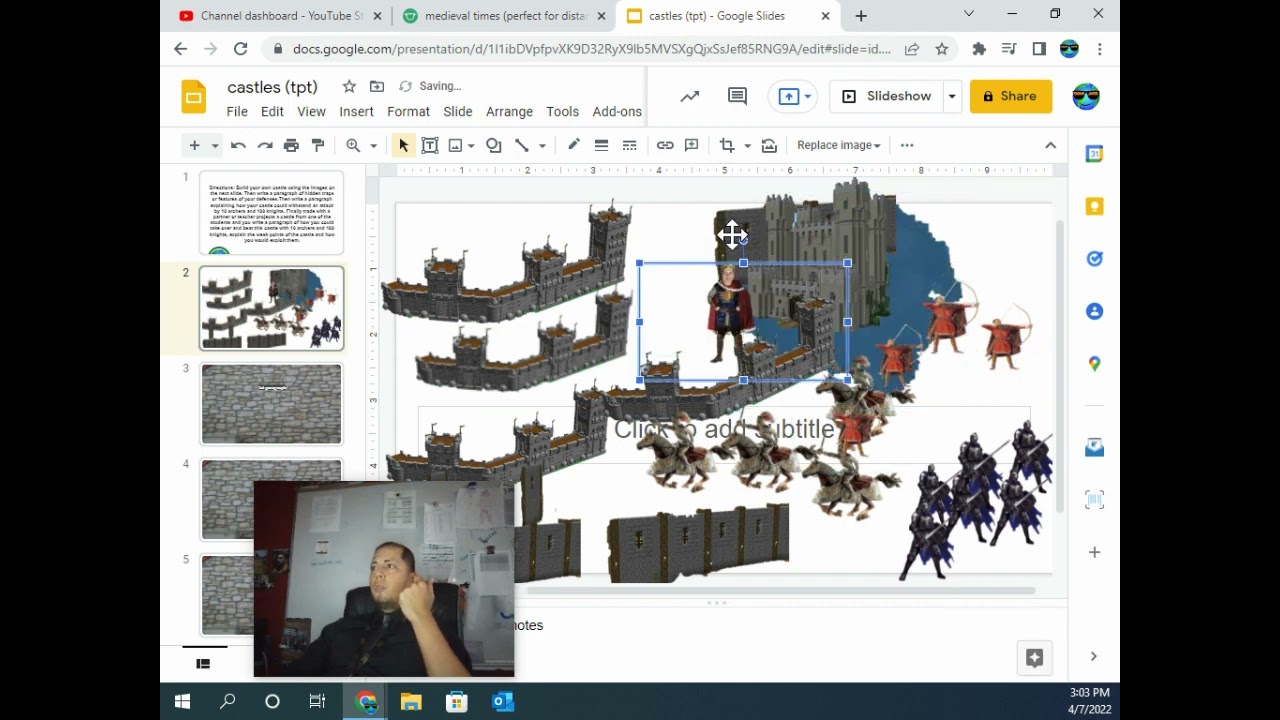Open the Insert menu
This screenshot has width=1280, height=720.
(356, 111)
